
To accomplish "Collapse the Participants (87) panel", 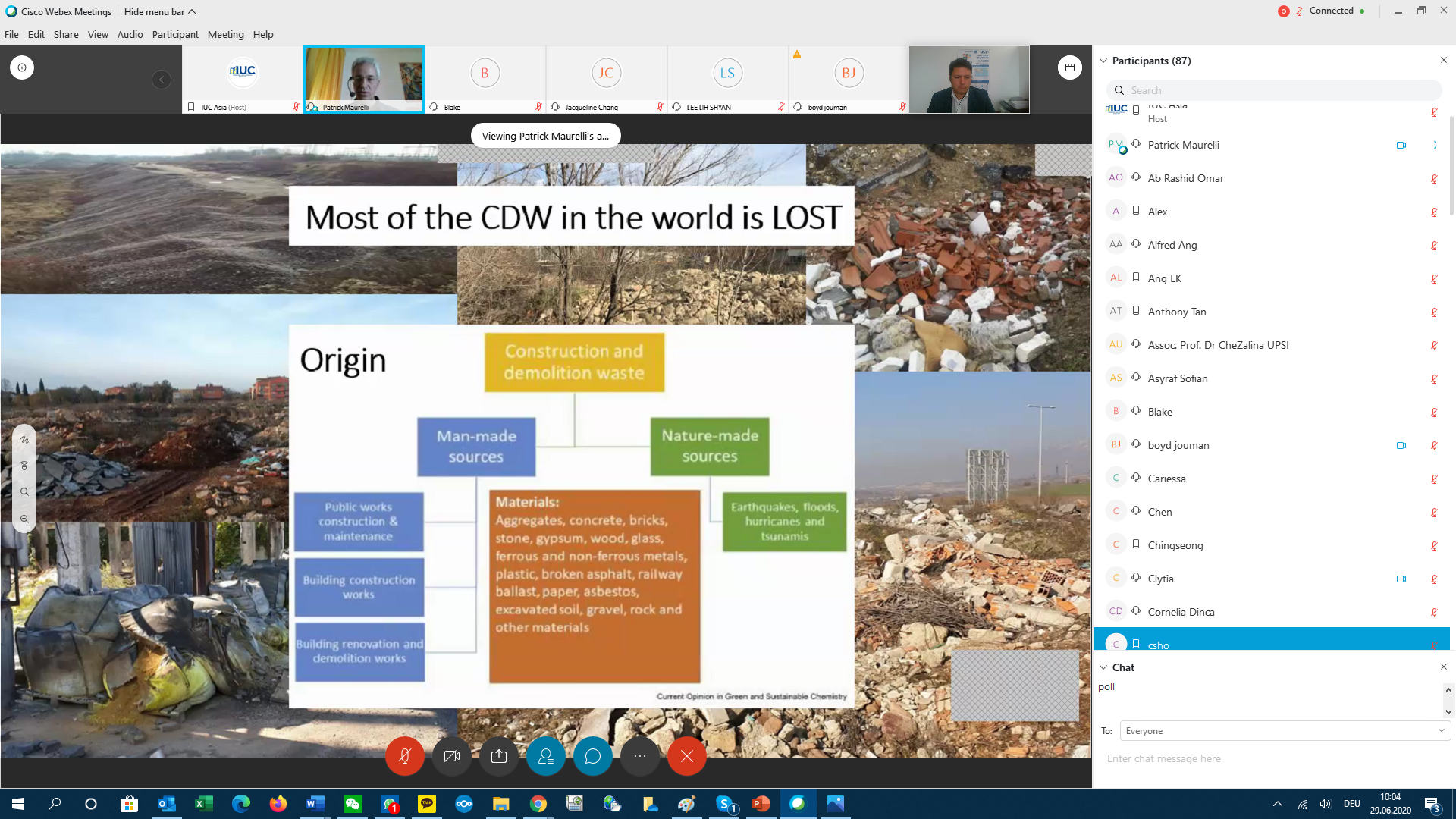I will (x=1103, y=61).
